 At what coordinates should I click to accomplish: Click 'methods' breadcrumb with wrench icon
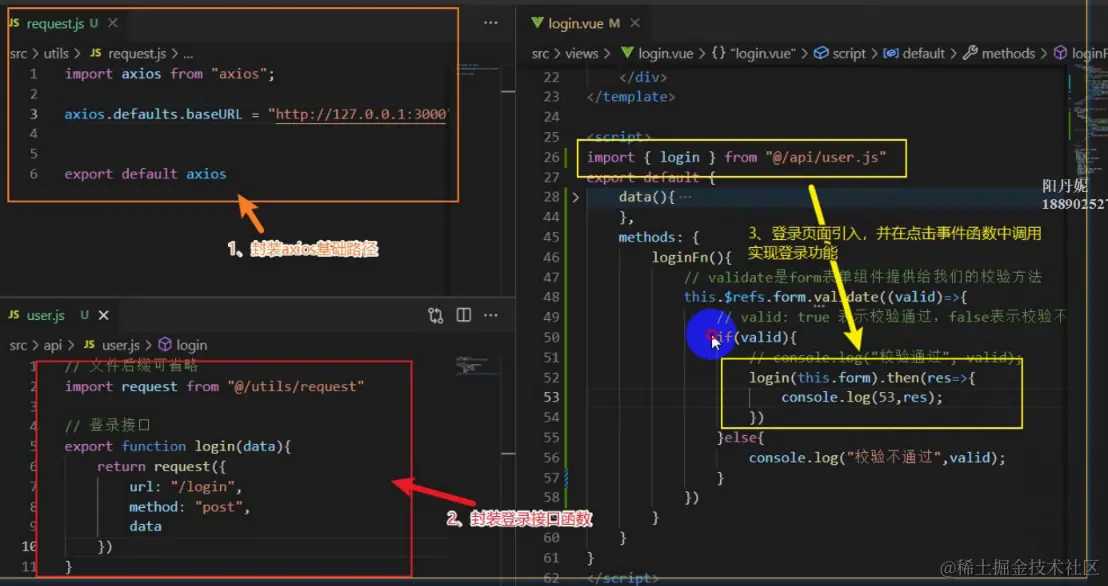tap(1008, 54)
